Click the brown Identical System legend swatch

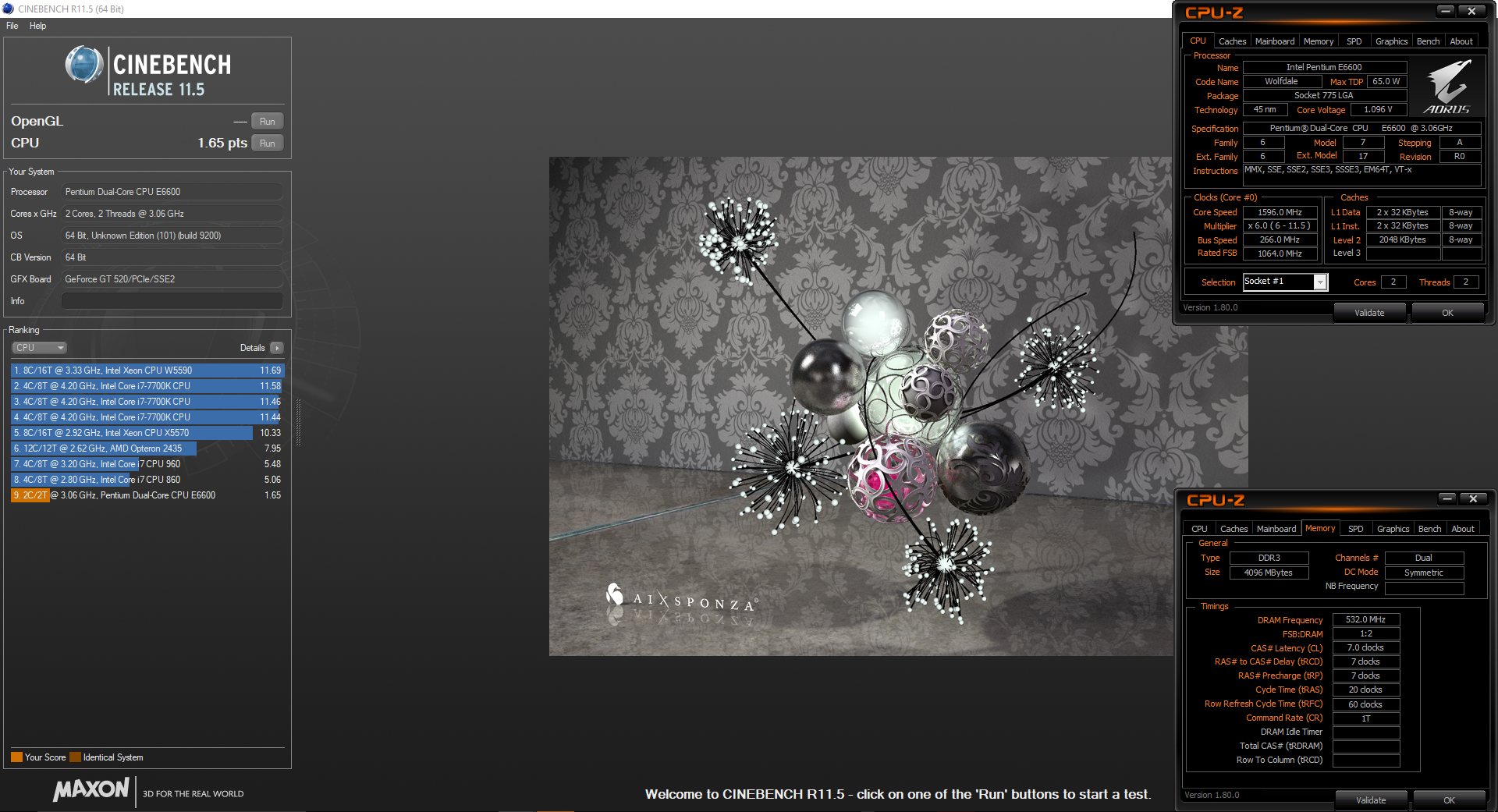click(x=75, y=757)
